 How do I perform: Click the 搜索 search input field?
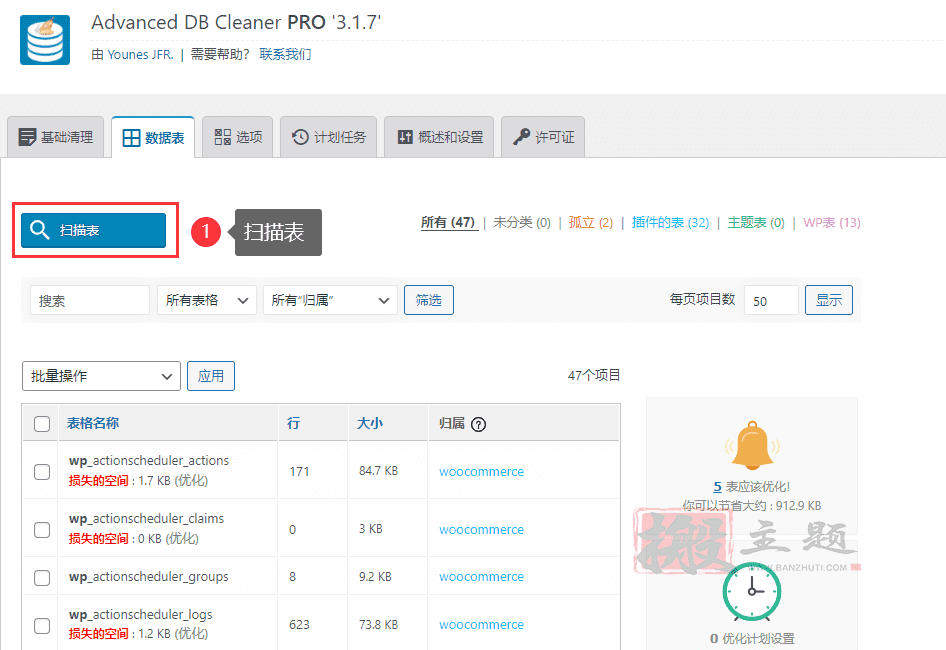coord(90,300)
